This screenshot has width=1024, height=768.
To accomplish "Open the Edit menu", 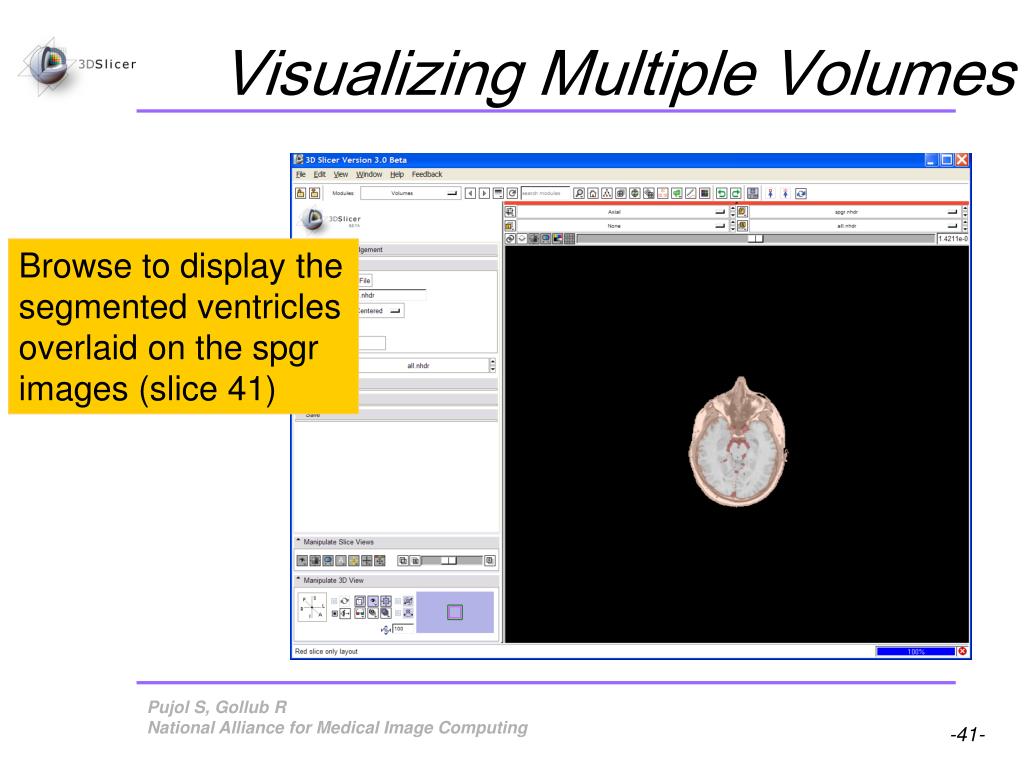I will [319, 174].
